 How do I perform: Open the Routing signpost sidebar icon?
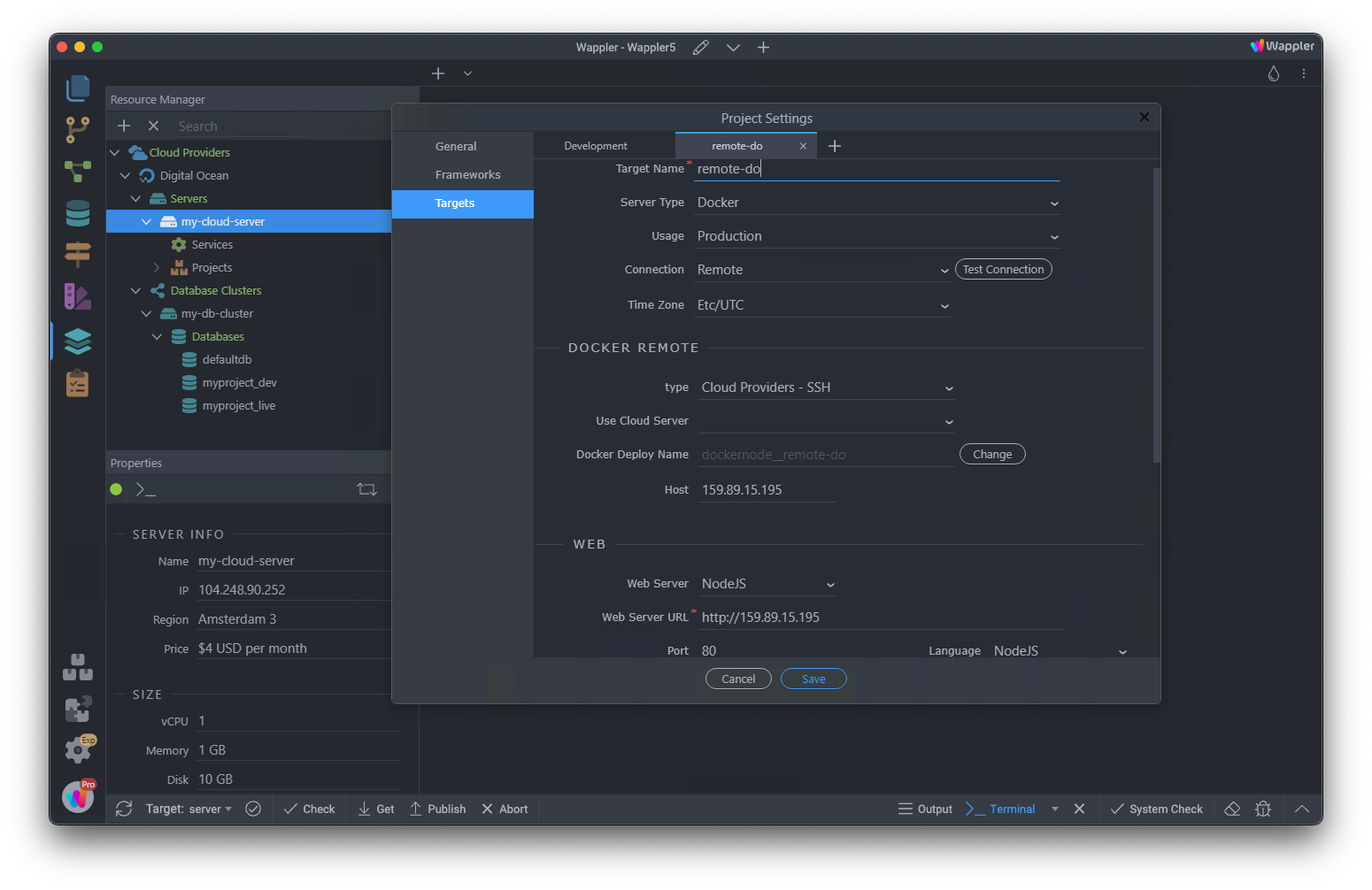78,255
